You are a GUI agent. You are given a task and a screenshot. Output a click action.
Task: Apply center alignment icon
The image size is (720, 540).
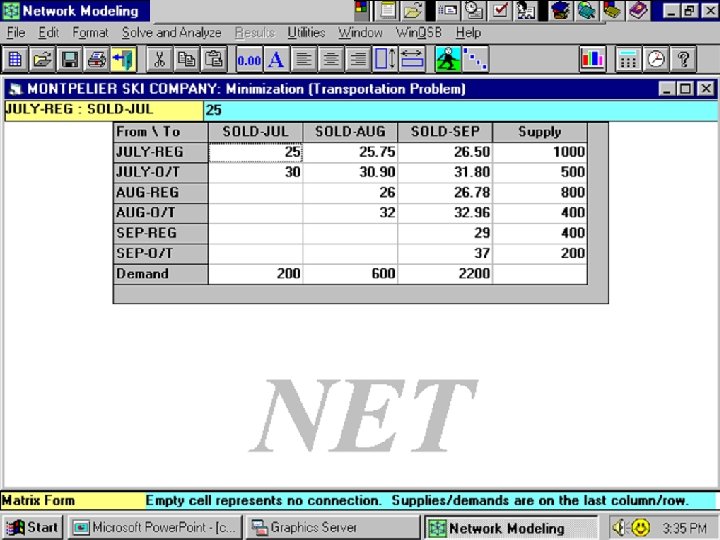pos(330,59)
